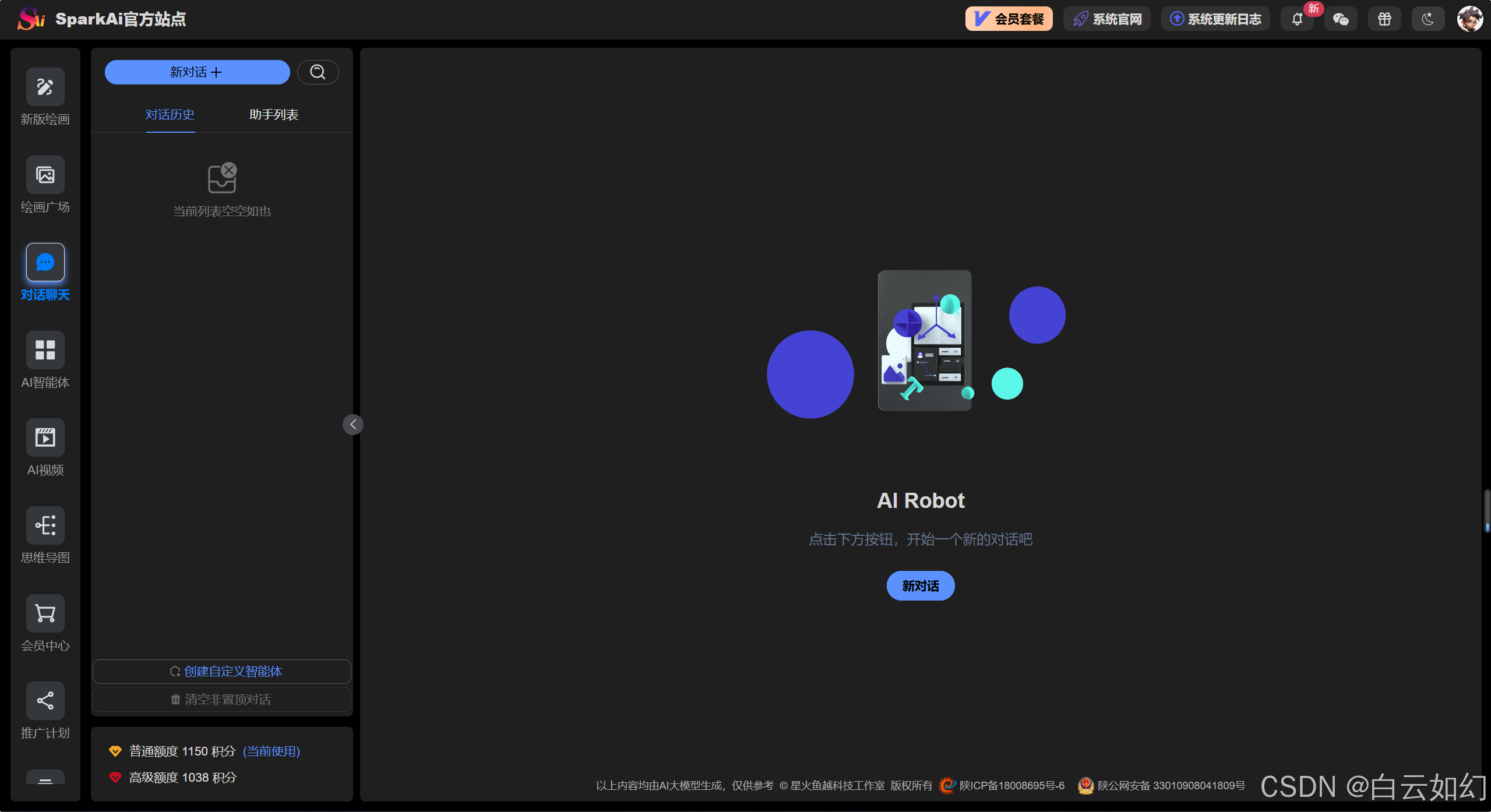Click the center 新对话 button

click(x=921, y=586)
